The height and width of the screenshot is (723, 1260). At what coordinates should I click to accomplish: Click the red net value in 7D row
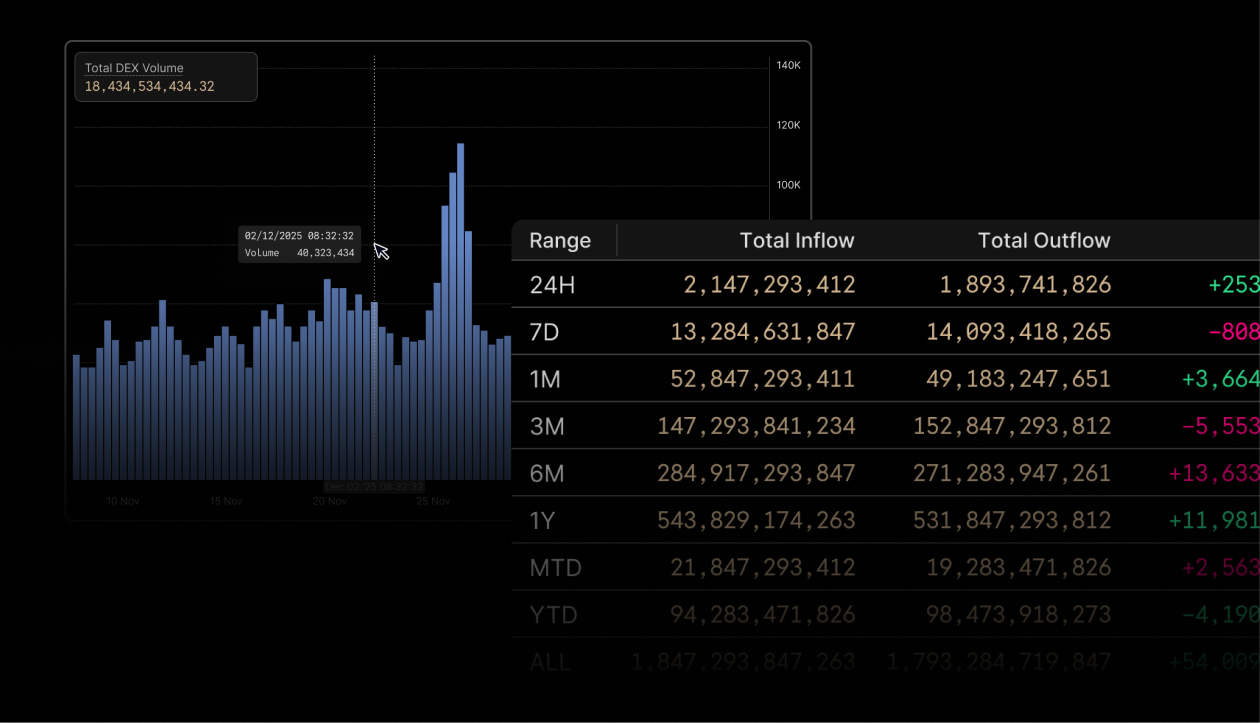point(1234,332)
